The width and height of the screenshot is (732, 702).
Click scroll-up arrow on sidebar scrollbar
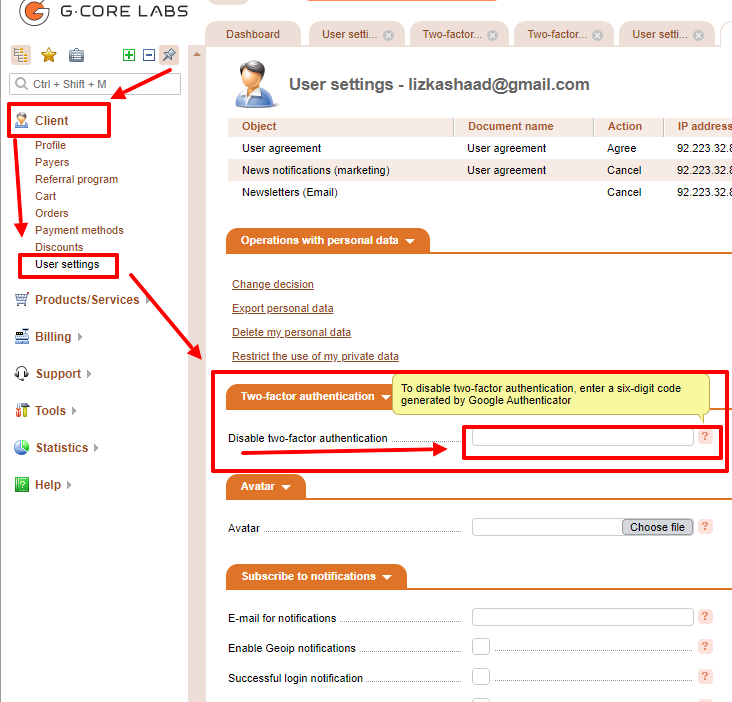197,55
